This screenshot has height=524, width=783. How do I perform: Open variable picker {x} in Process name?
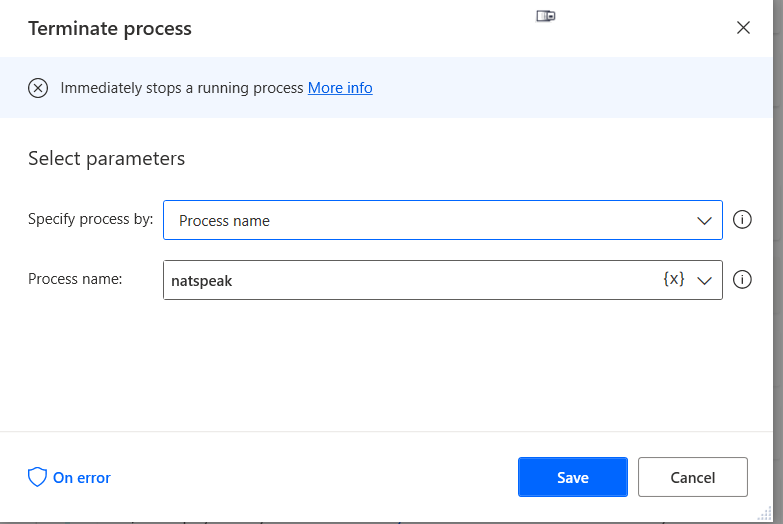674,280
